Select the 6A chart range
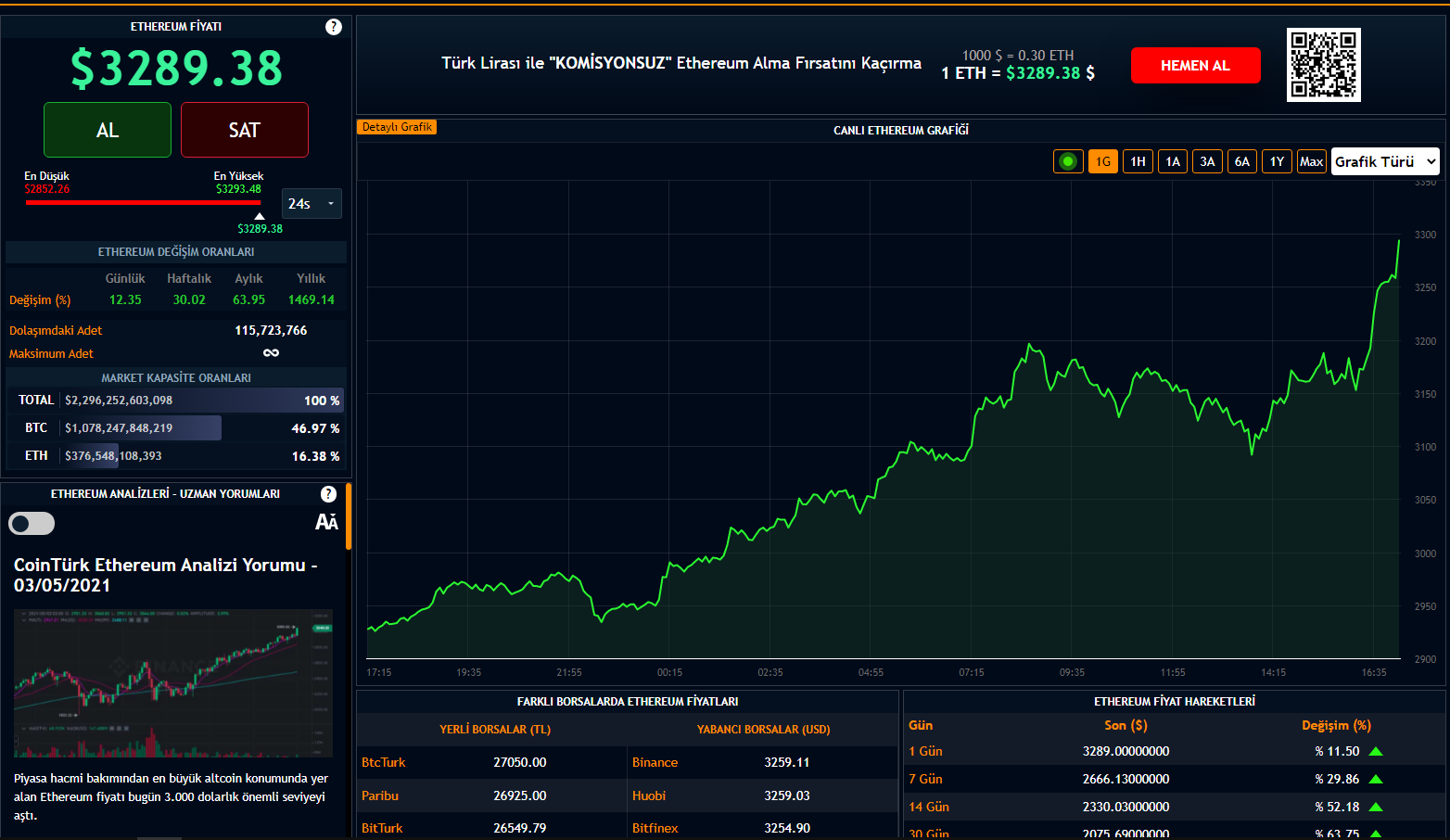This screenshot has height=840, width=1450. [x=1242, y=161]
